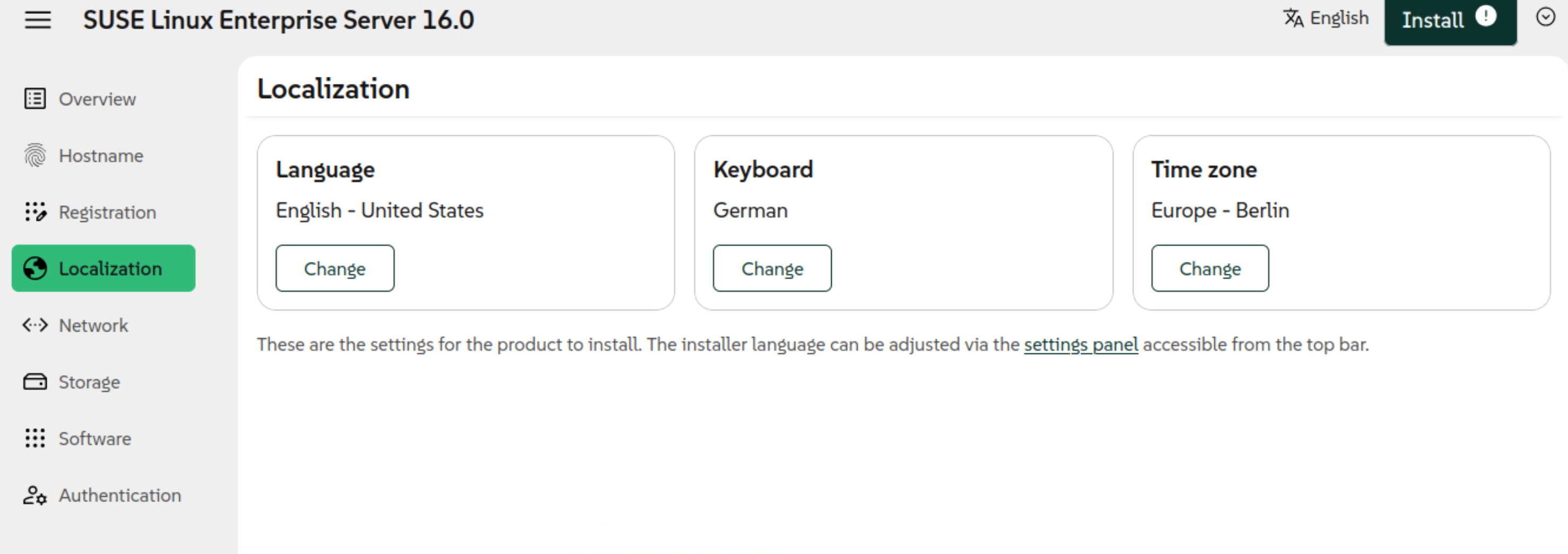Follow the settings panel link

1081,344
